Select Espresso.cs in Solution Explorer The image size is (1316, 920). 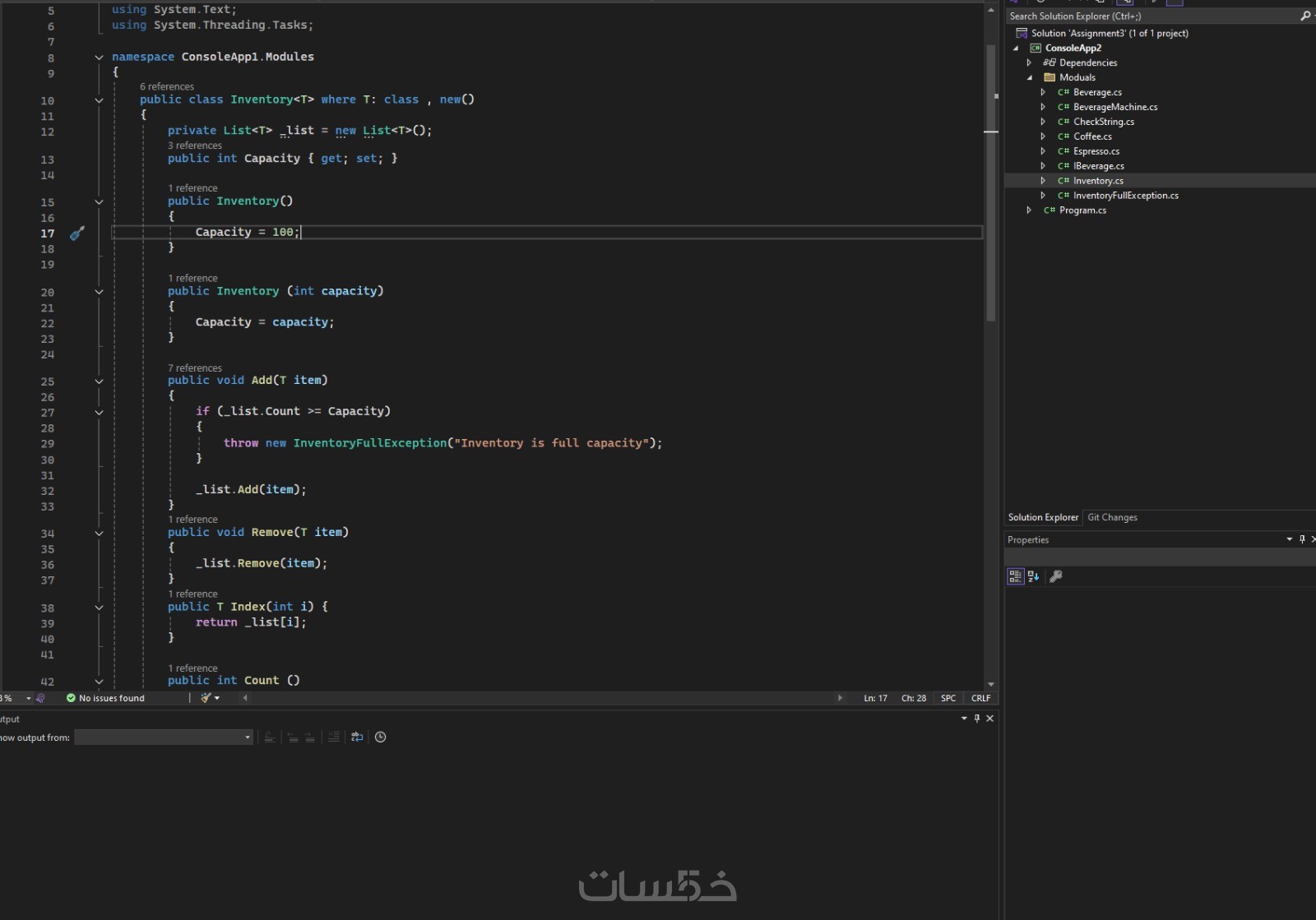pos(1096,151)
